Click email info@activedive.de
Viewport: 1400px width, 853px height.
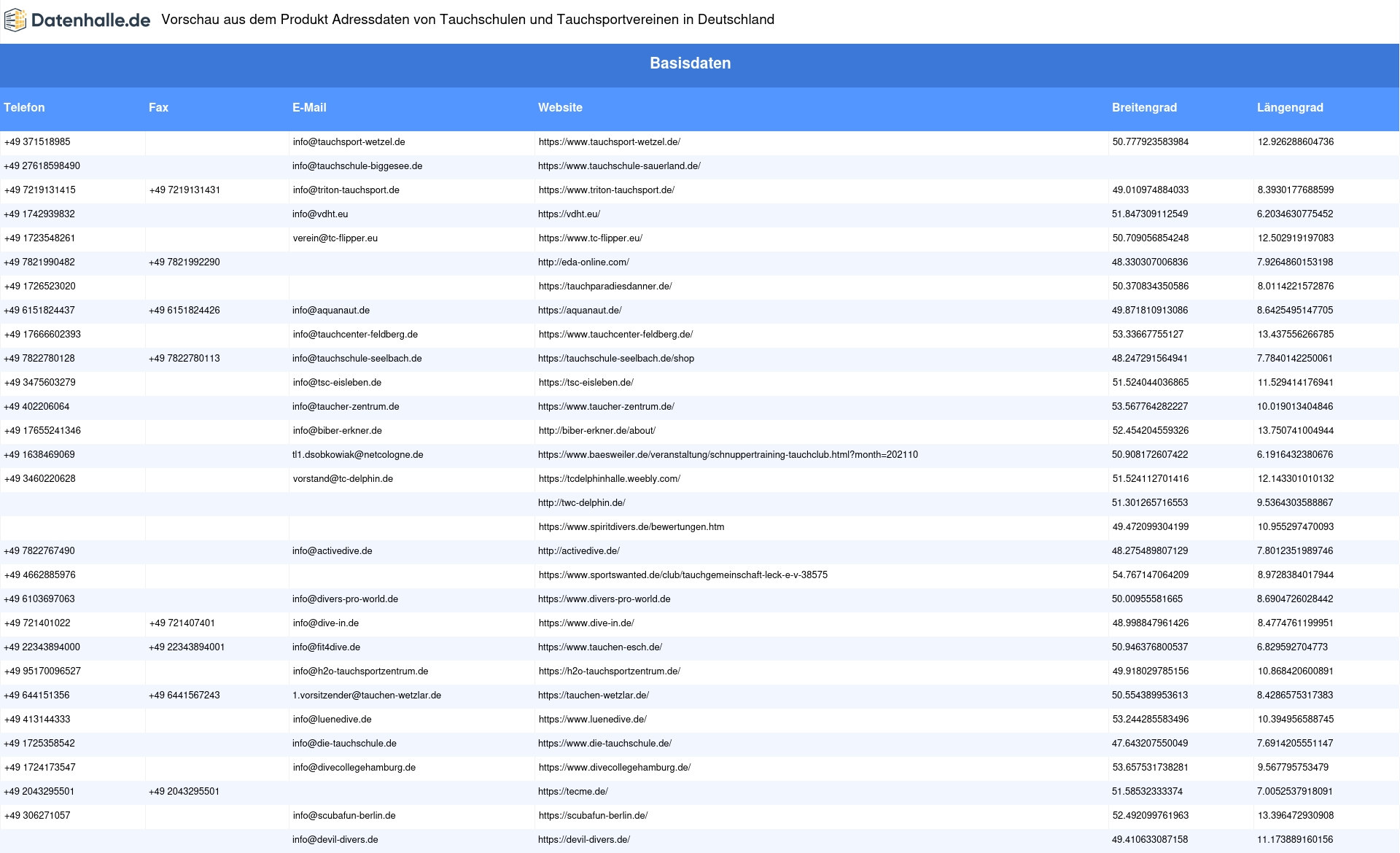[332, 551]
